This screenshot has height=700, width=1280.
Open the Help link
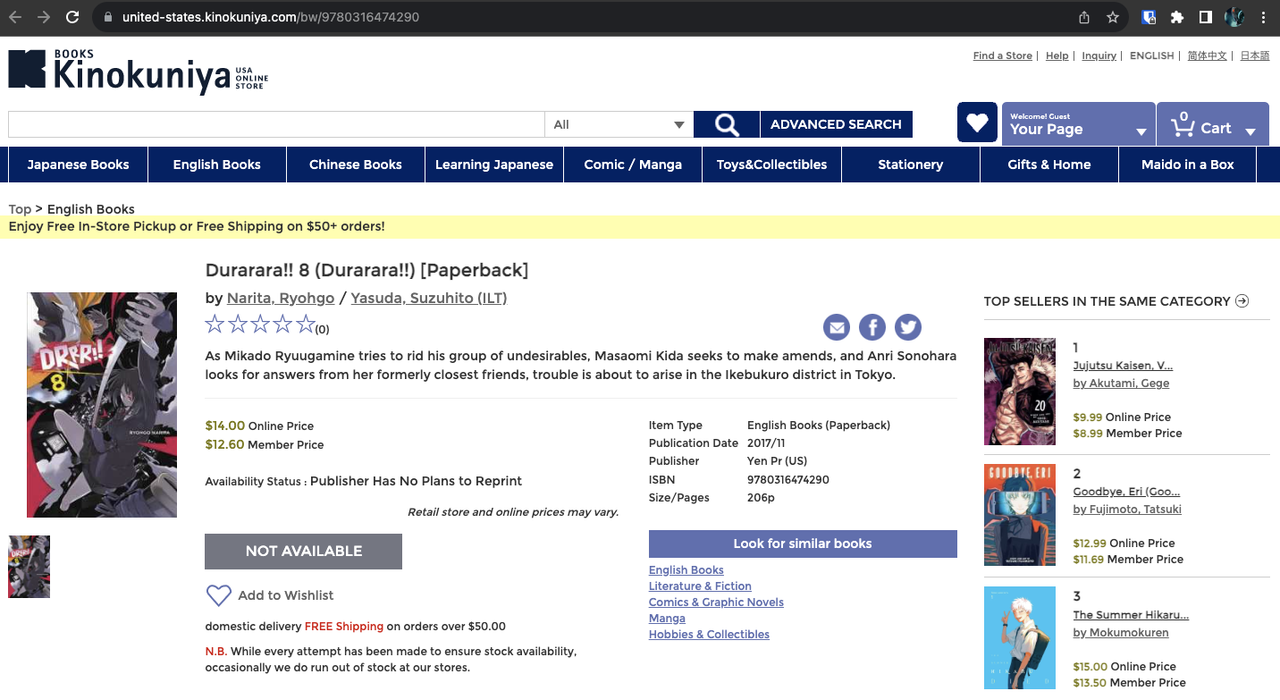1057,56
